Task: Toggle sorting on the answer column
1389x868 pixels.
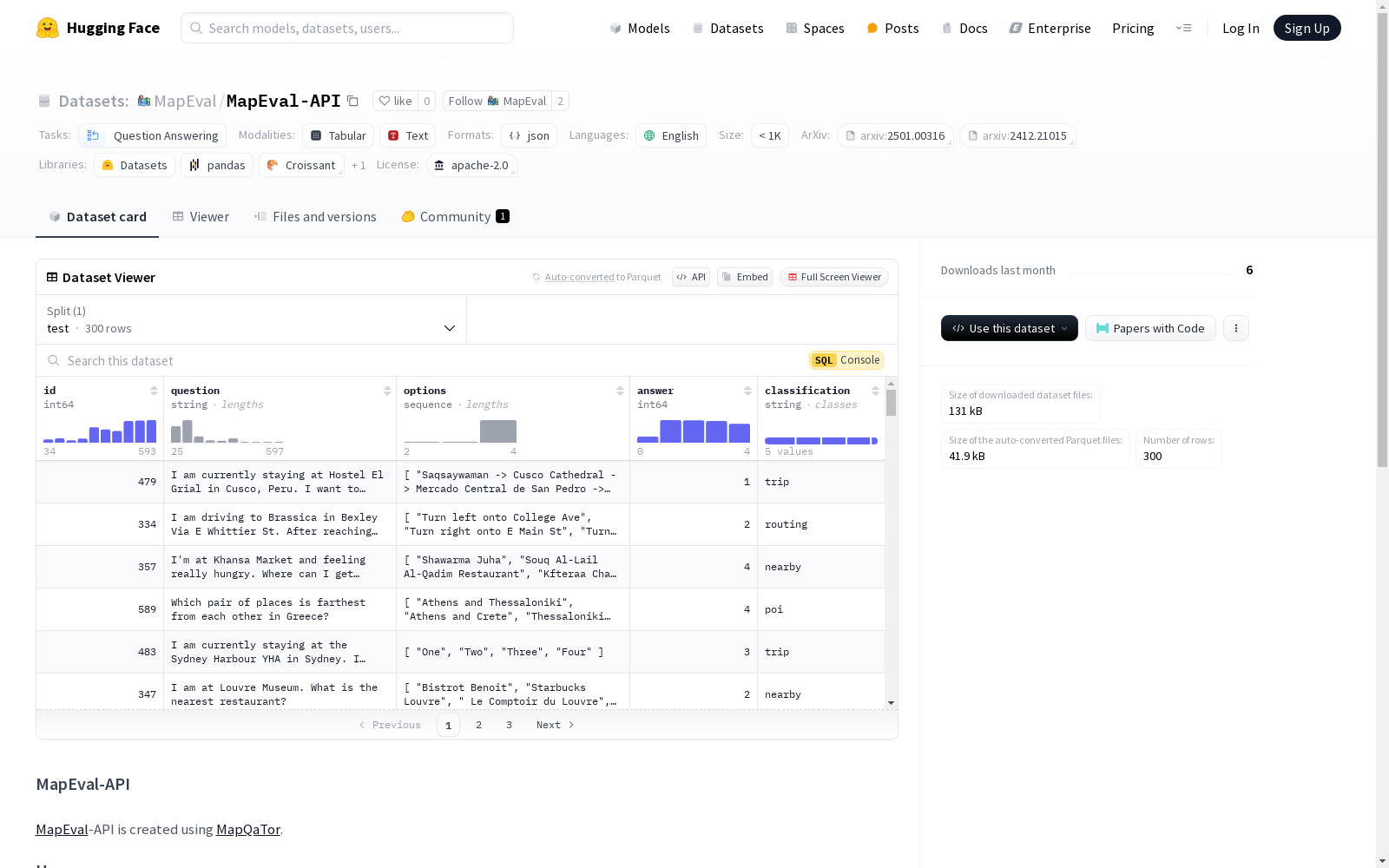Action: coord(747,391)
